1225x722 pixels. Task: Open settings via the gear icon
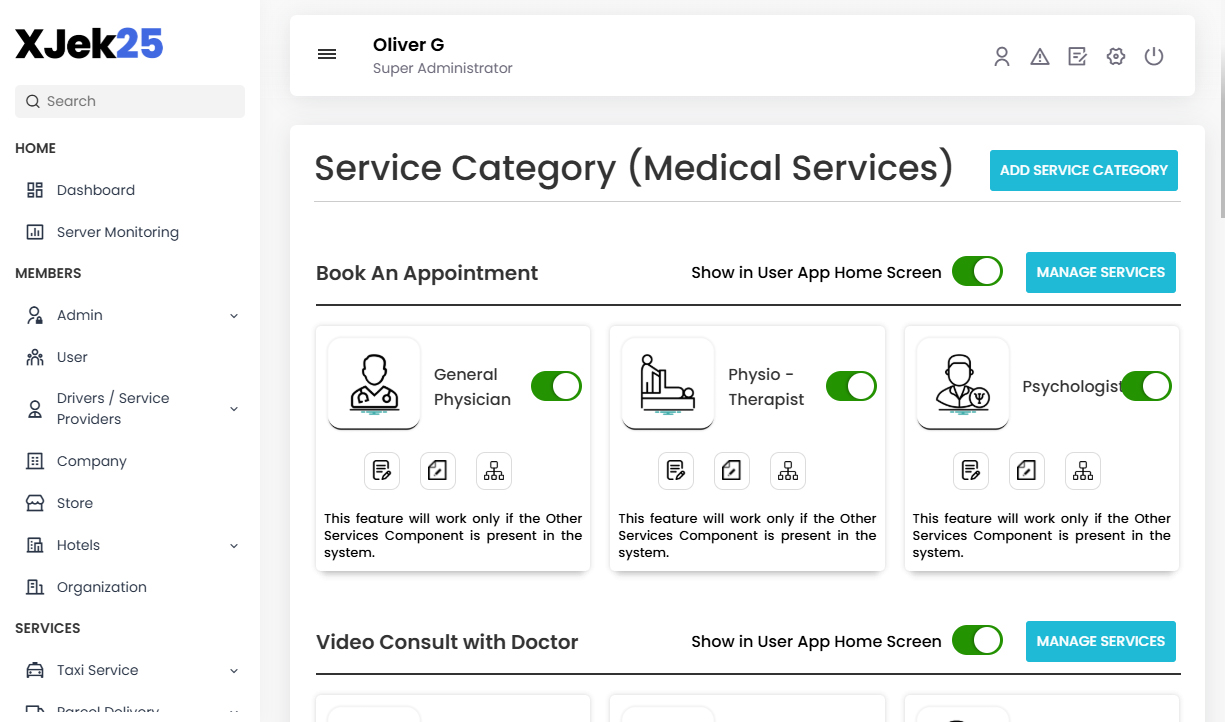[1115, 56]
